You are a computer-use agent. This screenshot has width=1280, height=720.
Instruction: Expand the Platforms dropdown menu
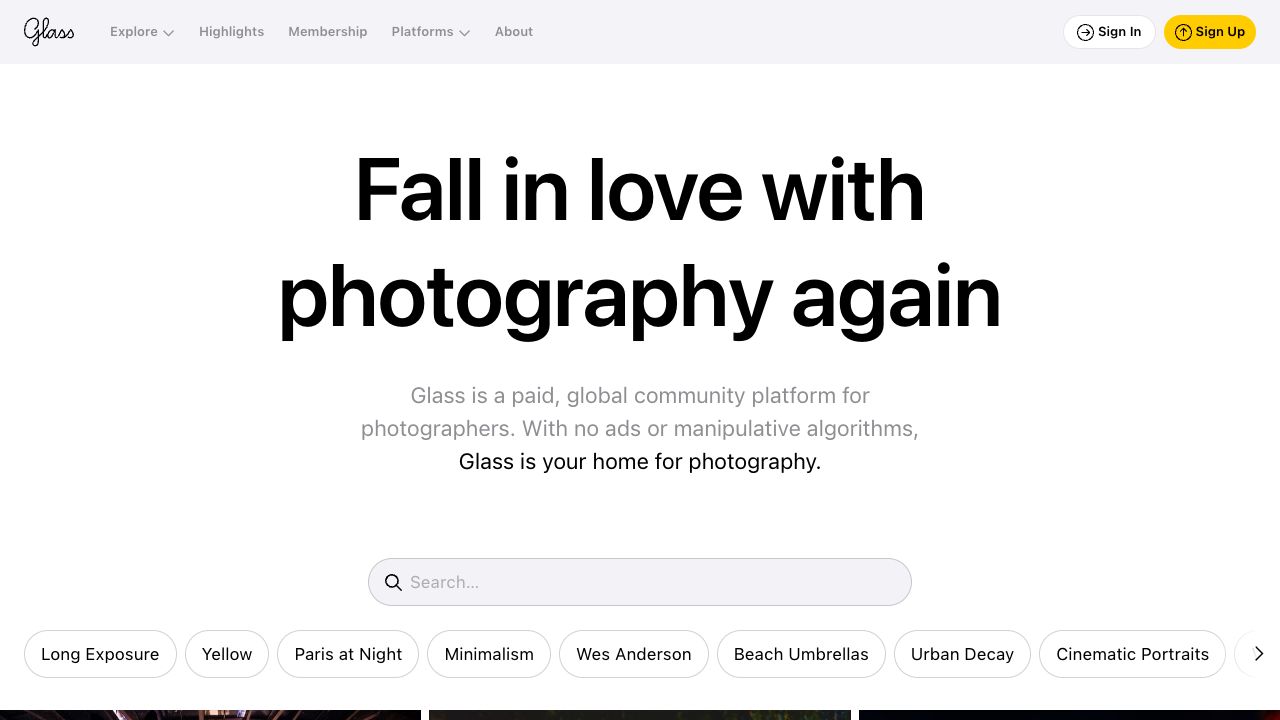[x=431, y=32]
